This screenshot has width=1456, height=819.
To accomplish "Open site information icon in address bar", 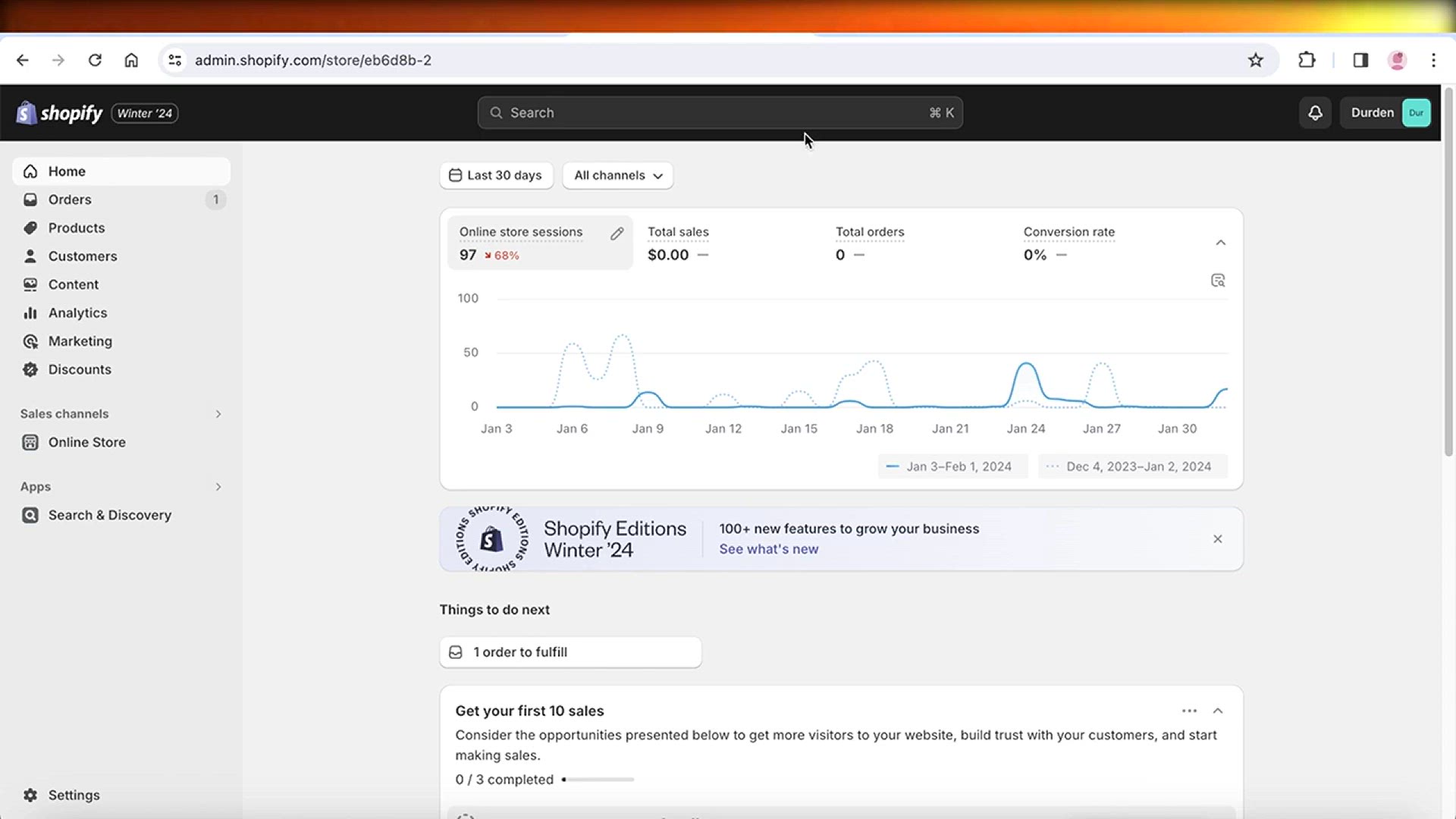I will (x=175, y=60).
